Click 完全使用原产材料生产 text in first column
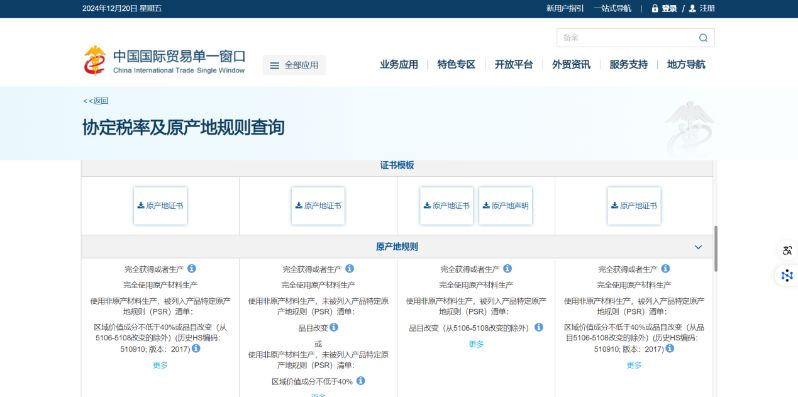This screenshot has height=397, width=798. pos(160,285)
